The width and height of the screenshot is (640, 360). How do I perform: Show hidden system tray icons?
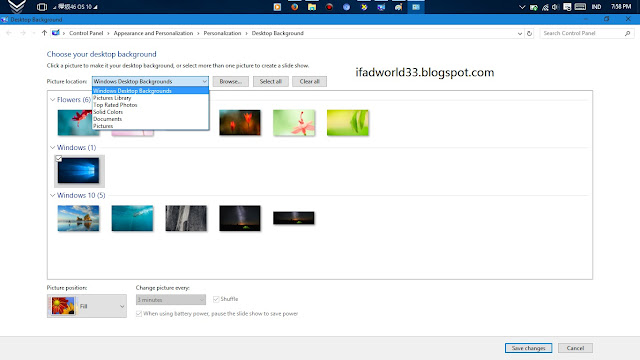522,7
